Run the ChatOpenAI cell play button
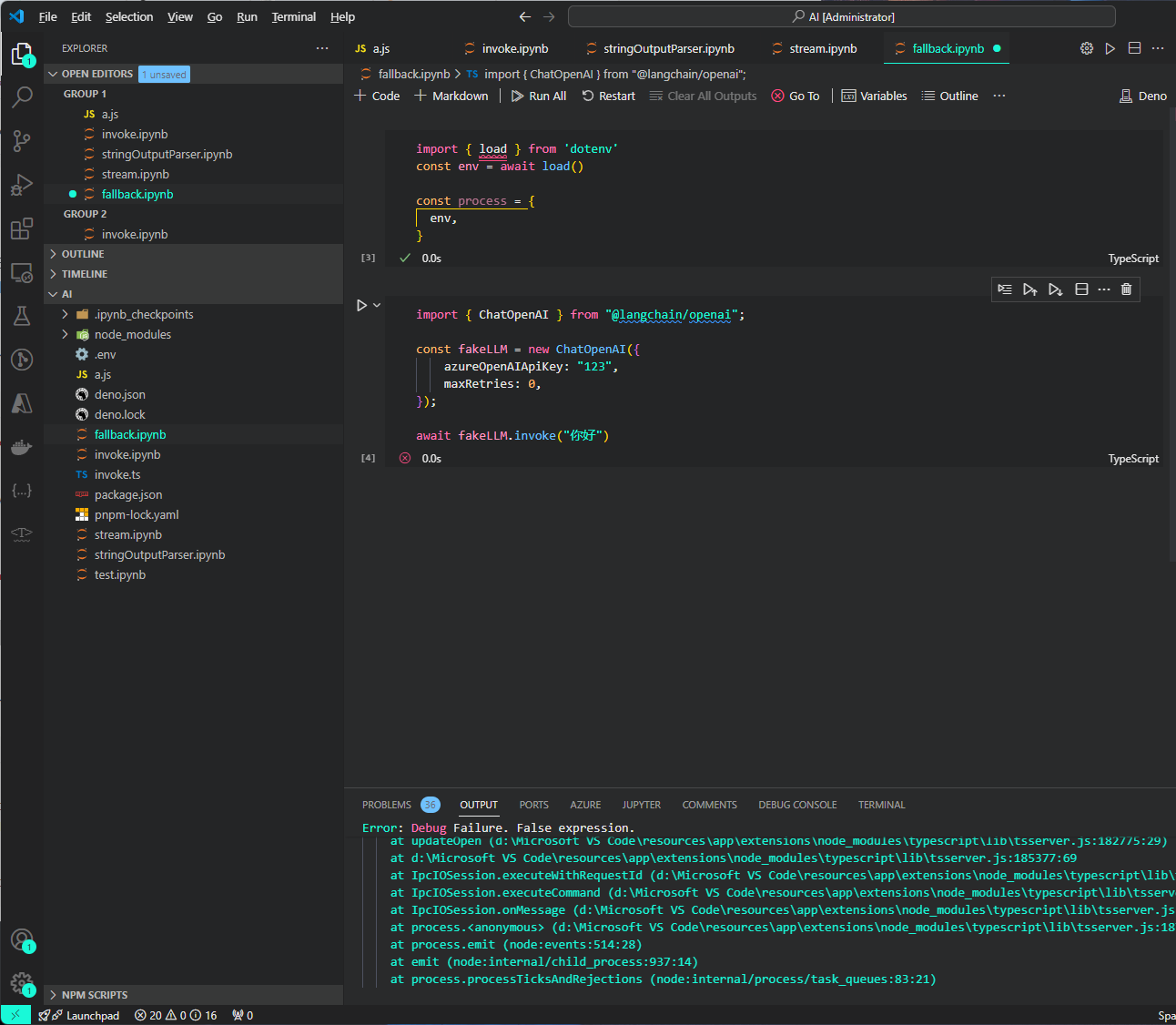Screen dimensions: 1176x1025 click(x=361, y=306)
